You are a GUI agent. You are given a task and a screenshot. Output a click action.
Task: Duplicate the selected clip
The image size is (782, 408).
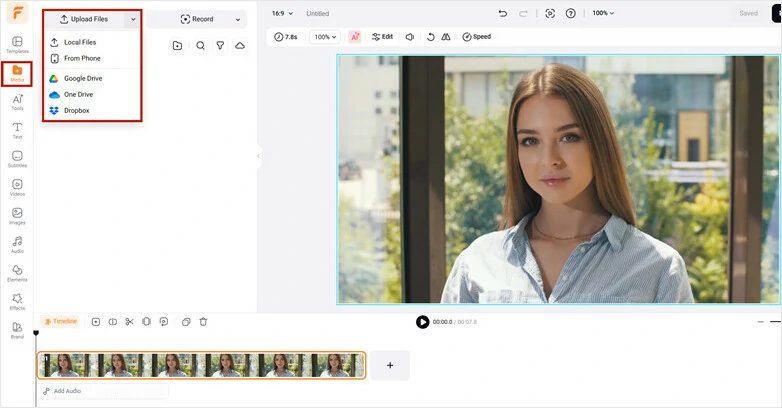(x=186, y=322)
